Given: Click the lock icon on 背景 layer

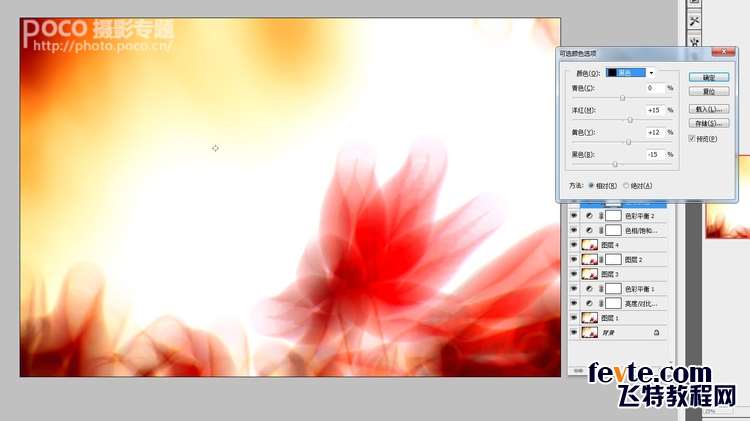Looking at the screenshot, I should tap(656, 332).
